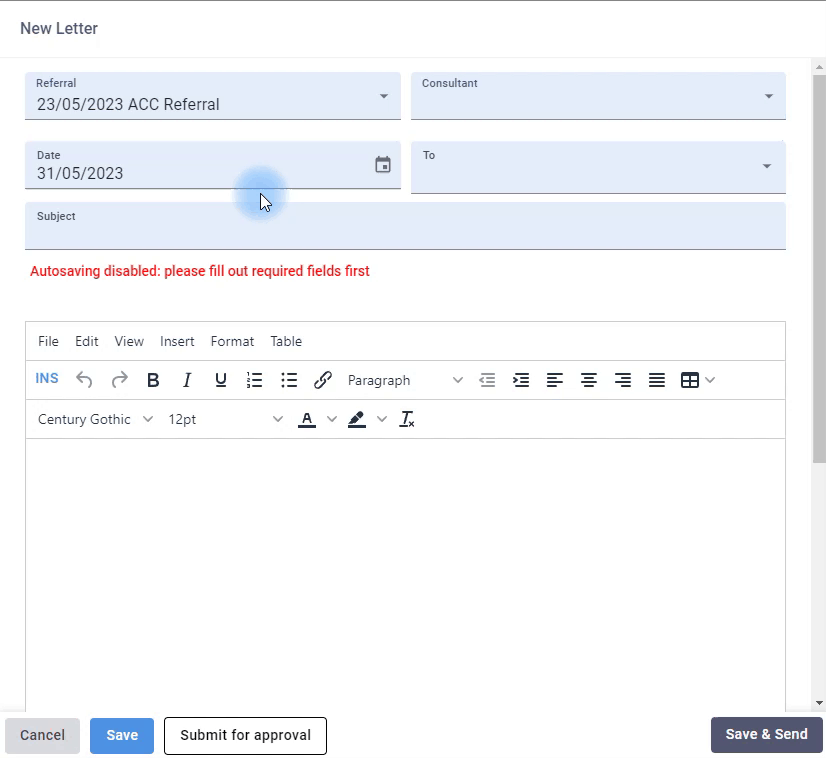Click the Undo icon in the editor toolbar
This screenshot has width=826, height=758.
coord(84,379)
